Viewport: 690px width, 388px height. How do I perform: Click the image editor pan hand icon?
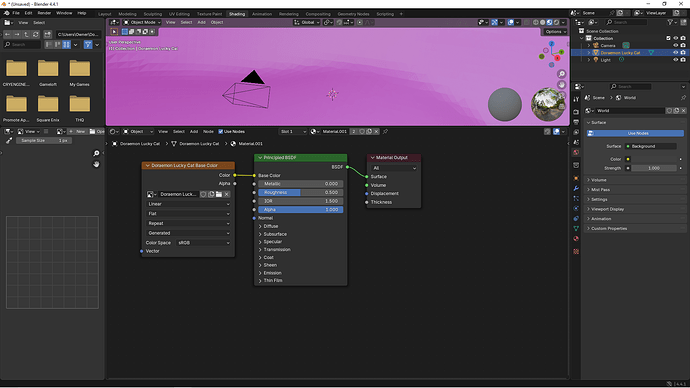pyautogui.click(x=96, y=164)
